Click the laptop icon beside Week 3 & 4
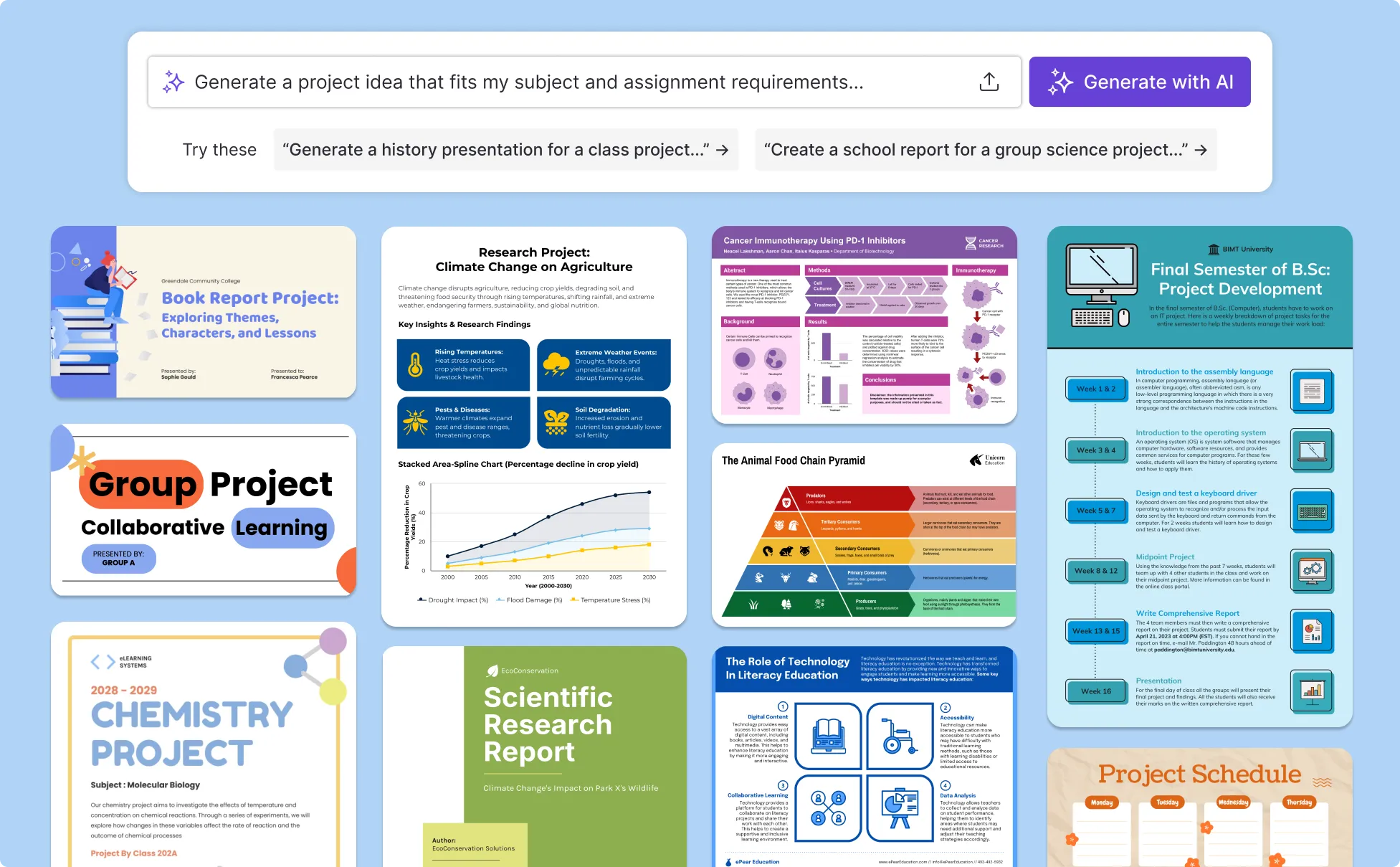The image size is (1400, 867). [1312, 450]
